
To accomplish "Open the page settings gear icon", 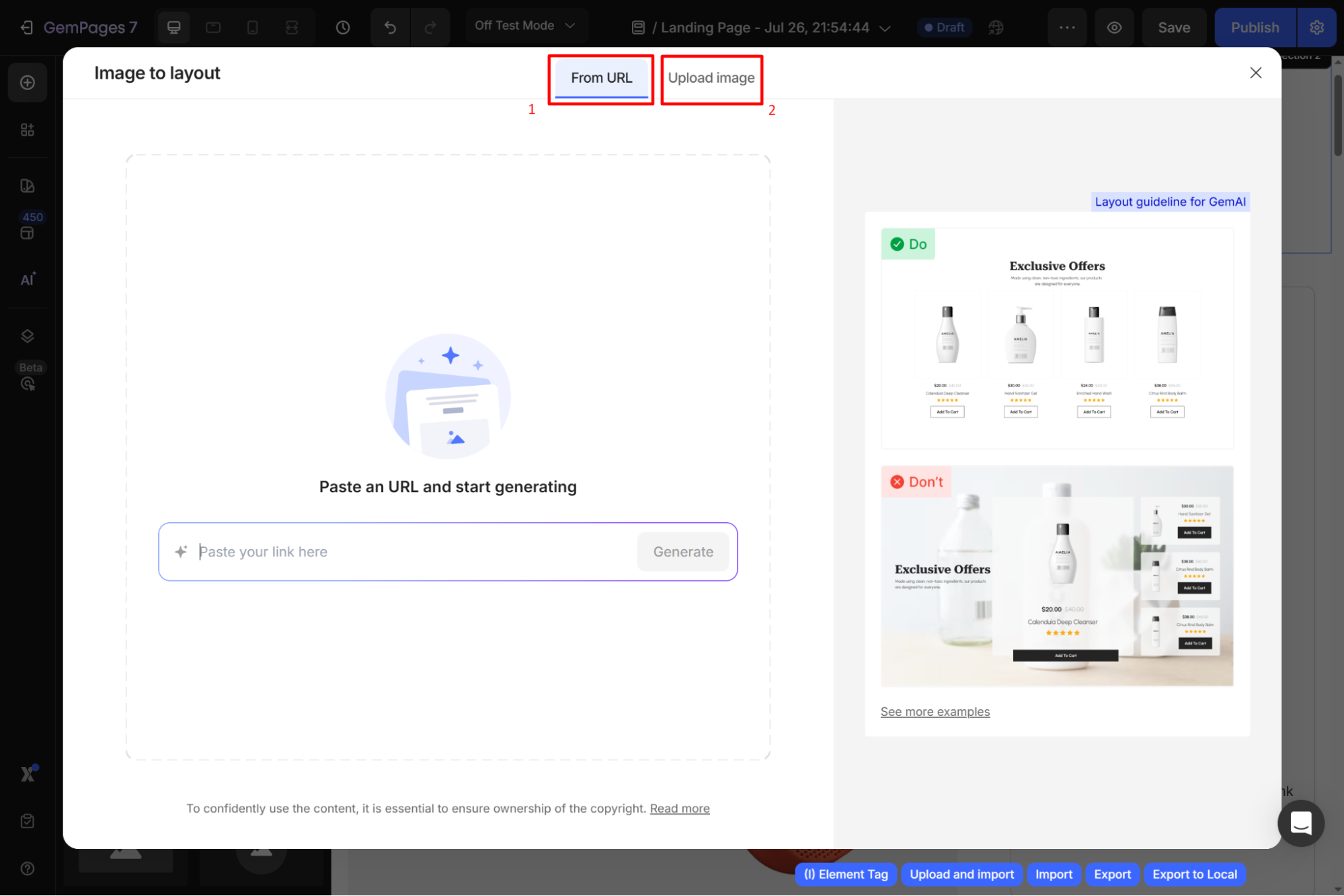I will pyautogui.click(x=1316, y=28).
